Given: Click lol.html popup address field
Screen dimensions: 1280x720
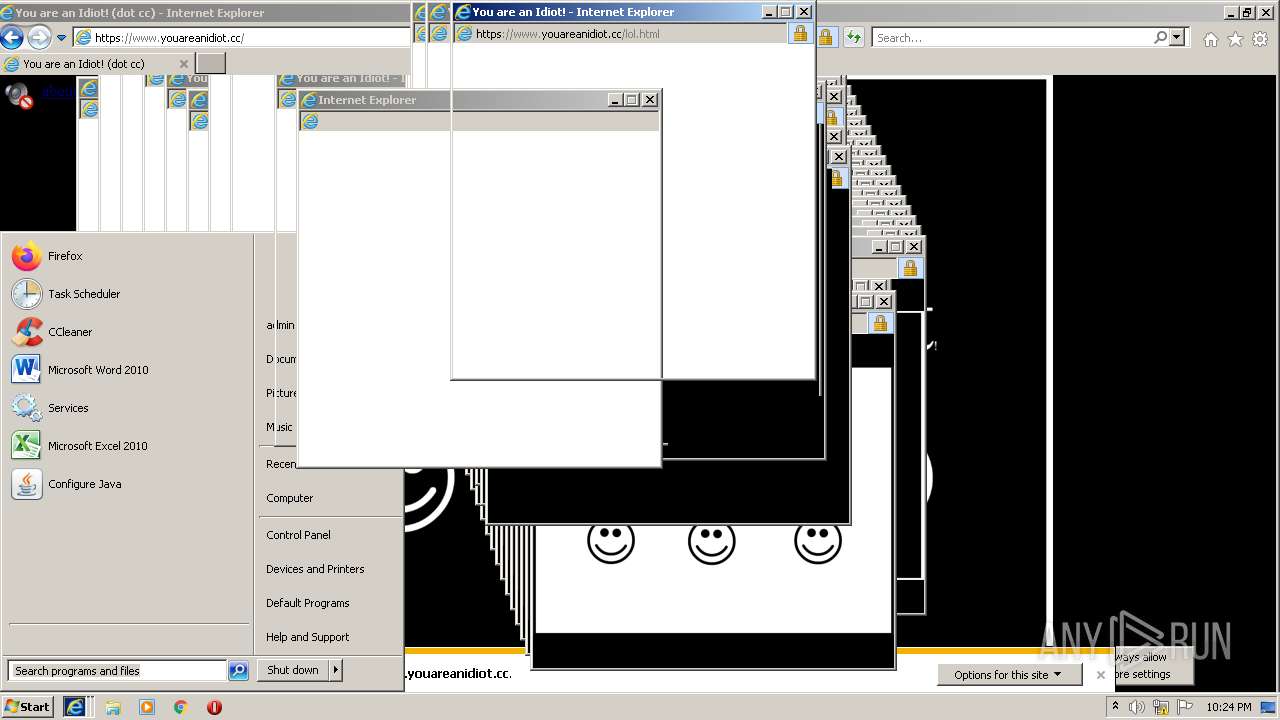Looking at the screenshot, I should (622, 34).
